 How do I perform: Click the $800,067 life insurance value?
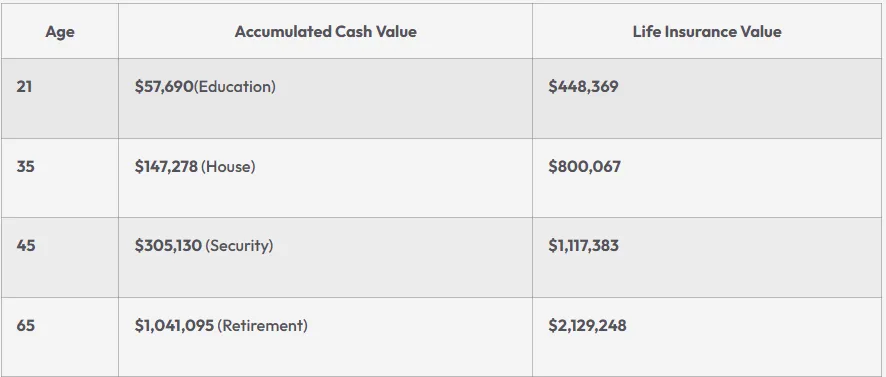pyautogui.click(x=584, y=167)
